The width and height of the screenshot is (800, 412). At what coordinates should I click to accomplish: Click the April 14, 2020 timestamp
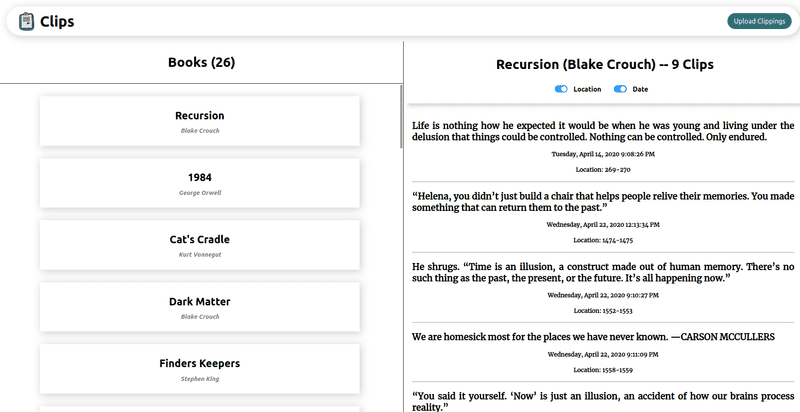click(603, 154)
